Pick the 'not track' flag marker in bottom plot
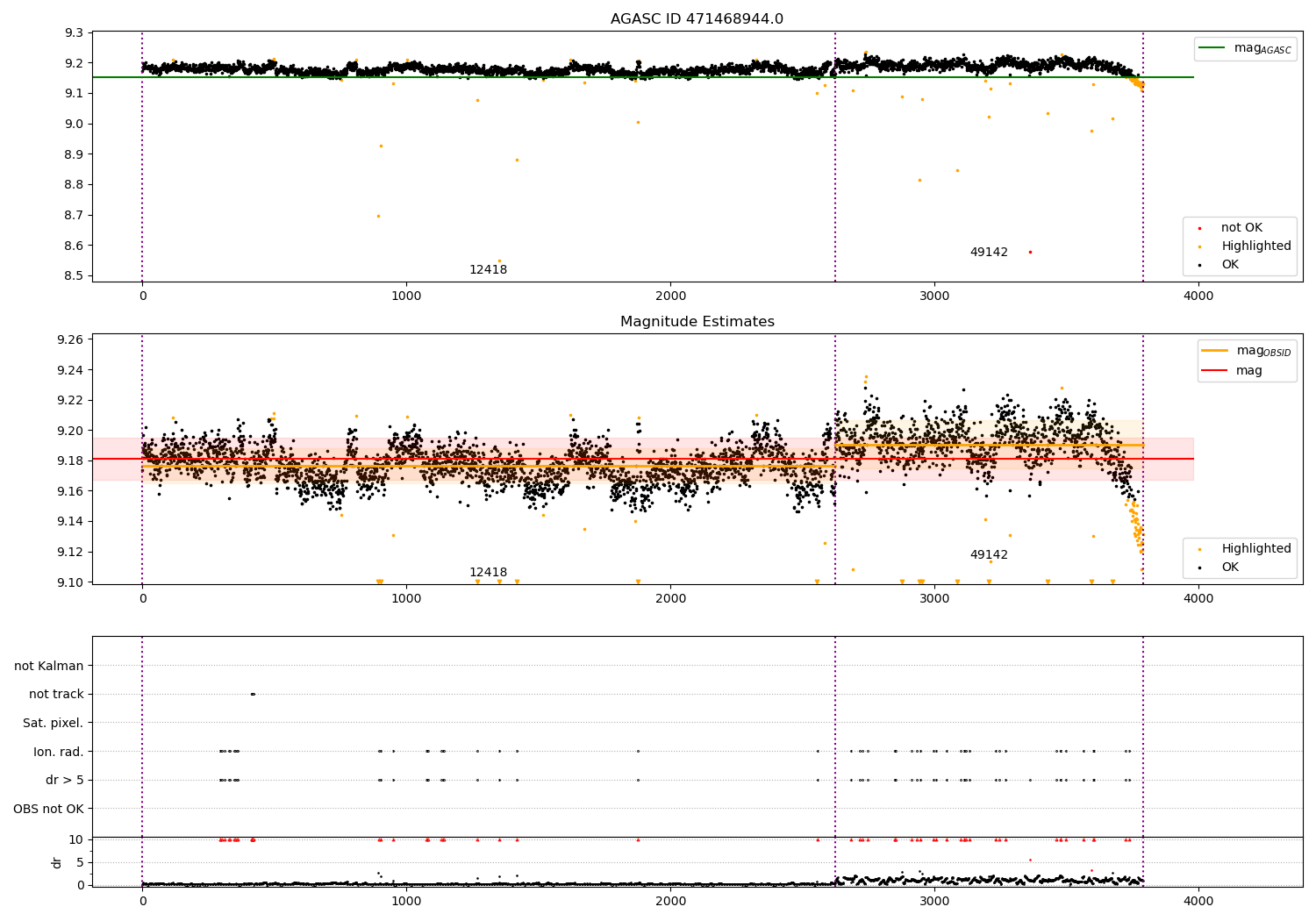1316x921 pixels. [x=253, y=694]
